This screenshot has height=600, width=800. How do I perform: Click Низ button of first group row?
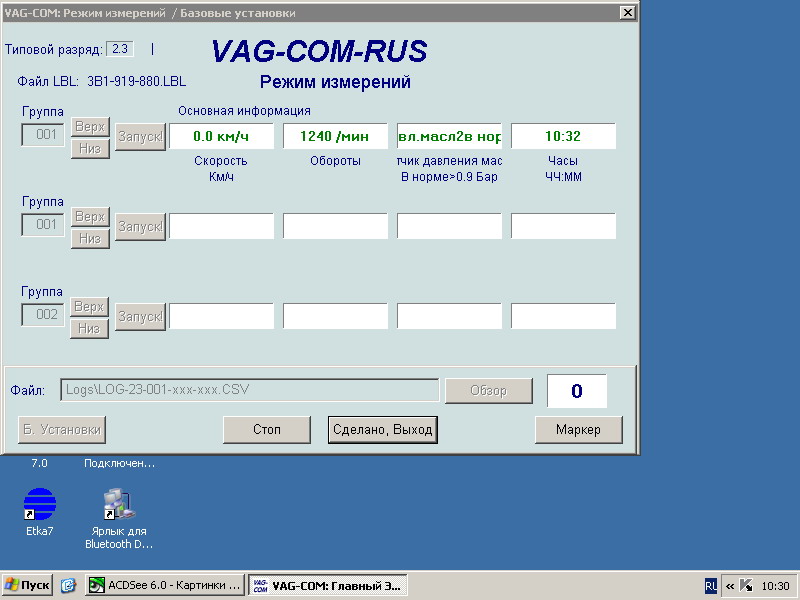pyautogui.click(x=90, y=148)
